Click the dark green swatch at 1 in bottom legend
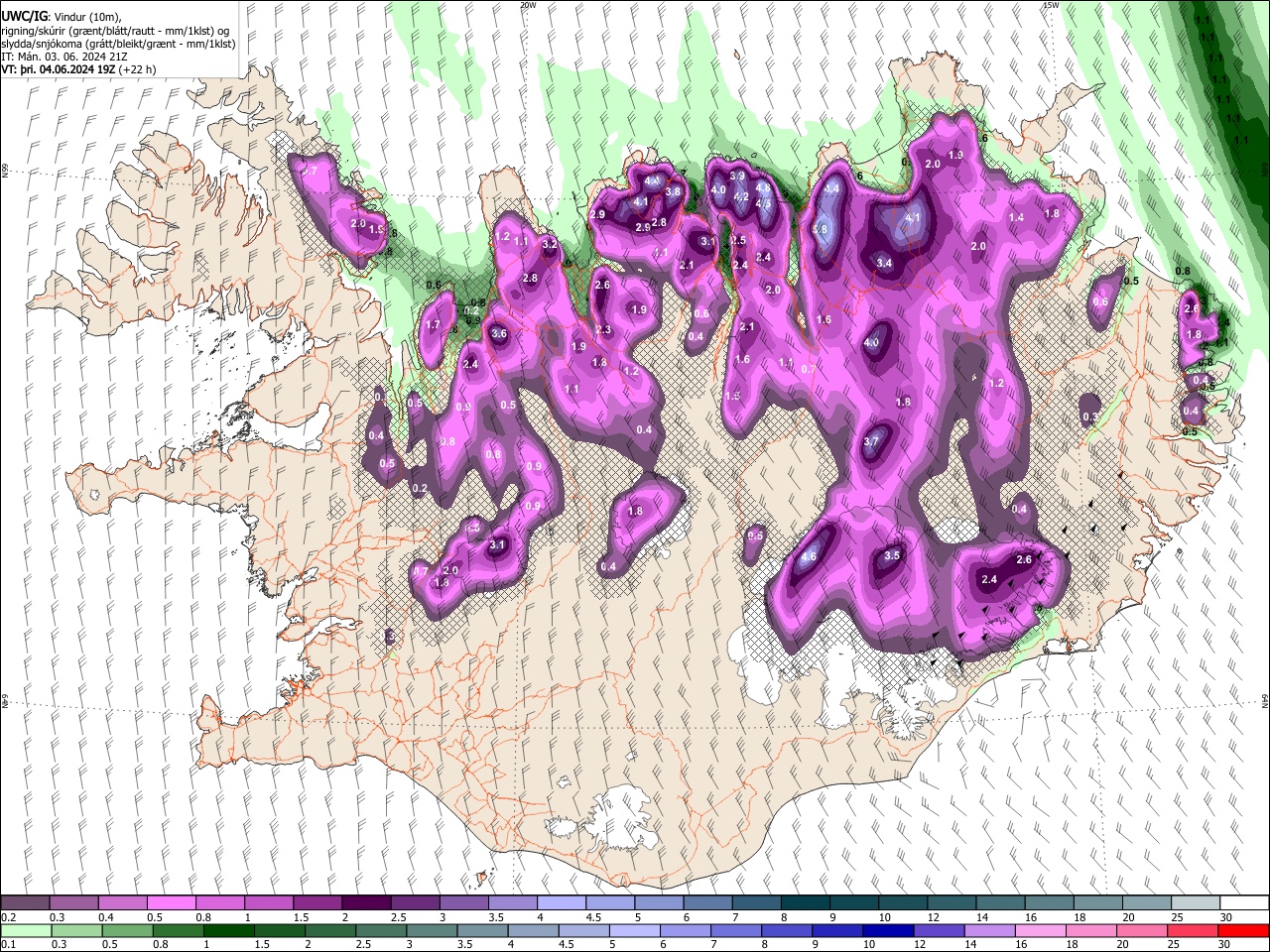This screenshot has height=952, width=1270. point(228,930)
